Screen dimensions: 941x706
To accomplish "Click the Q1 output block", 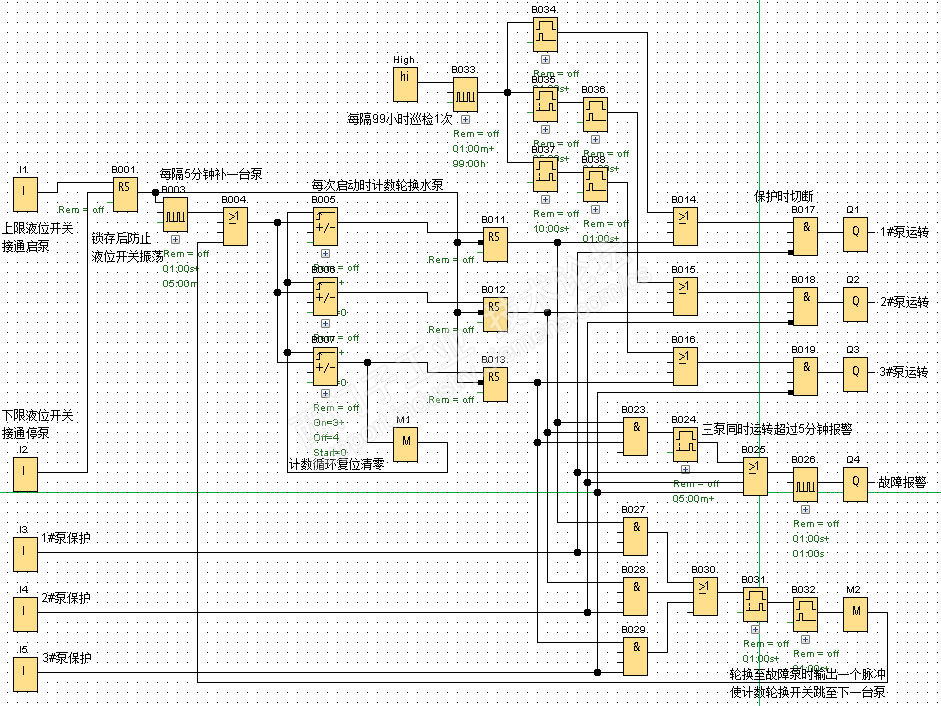I will tap(855, 234).
